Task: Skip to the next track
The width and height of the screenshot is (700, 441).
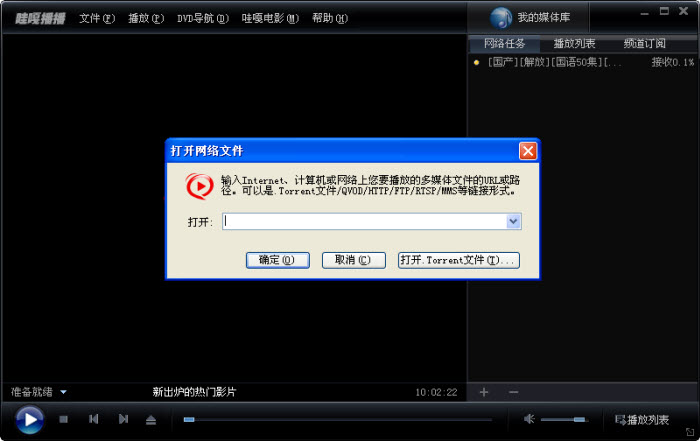Action: (x=123, y=419)
